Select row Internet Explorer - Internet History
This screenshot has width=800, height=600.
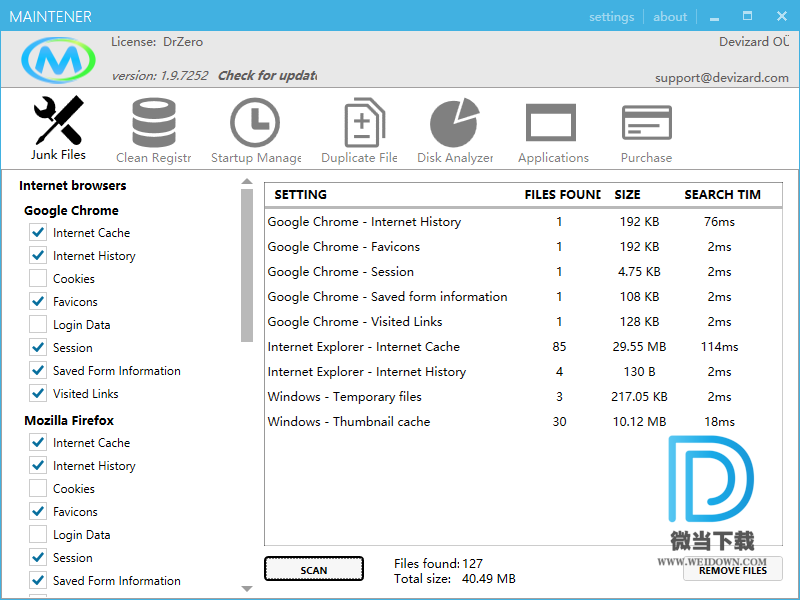click(523, 371)
